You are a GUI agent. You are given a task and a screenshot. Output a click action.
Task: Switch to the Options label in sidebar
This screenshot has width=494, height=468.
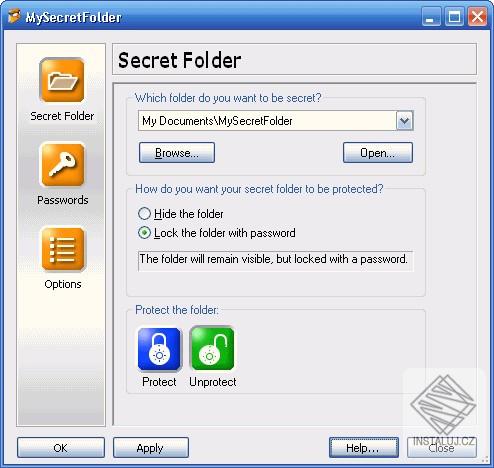[x=63, y=284]
